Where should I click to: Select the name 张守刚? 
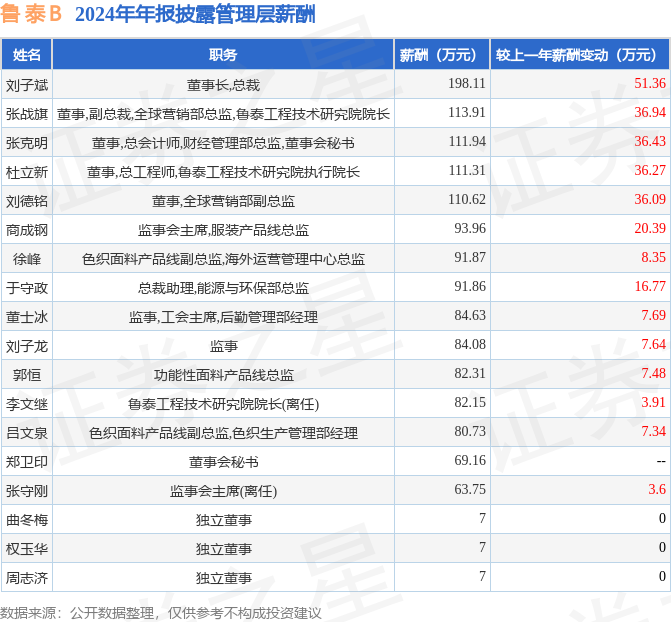coord(27,491)
